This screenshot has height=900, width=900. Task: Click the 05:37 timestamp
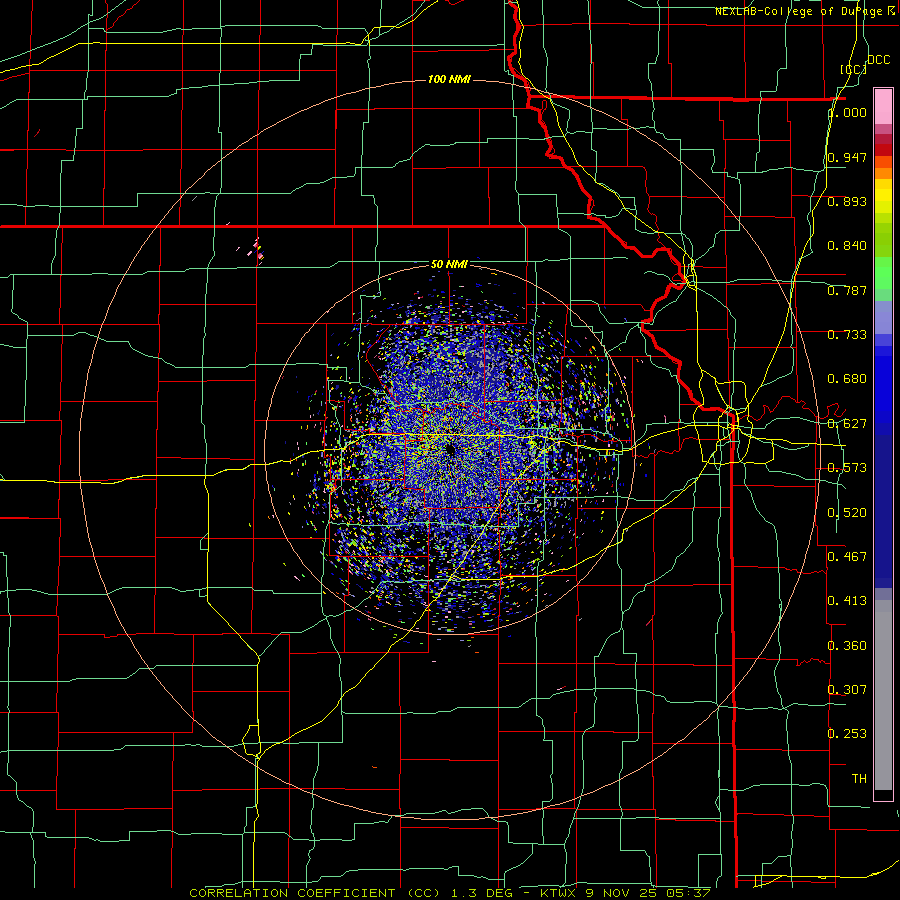click(688, 893)
